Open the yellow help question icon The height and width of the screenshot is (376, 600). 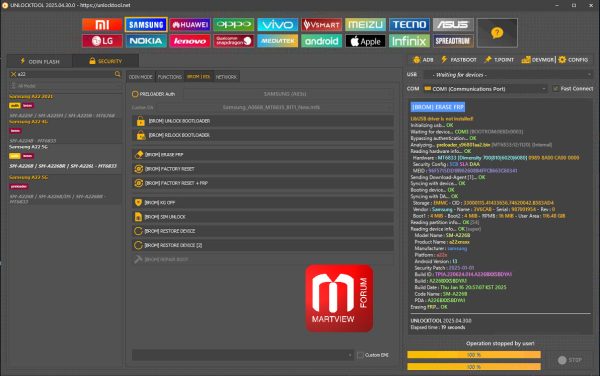497,33
